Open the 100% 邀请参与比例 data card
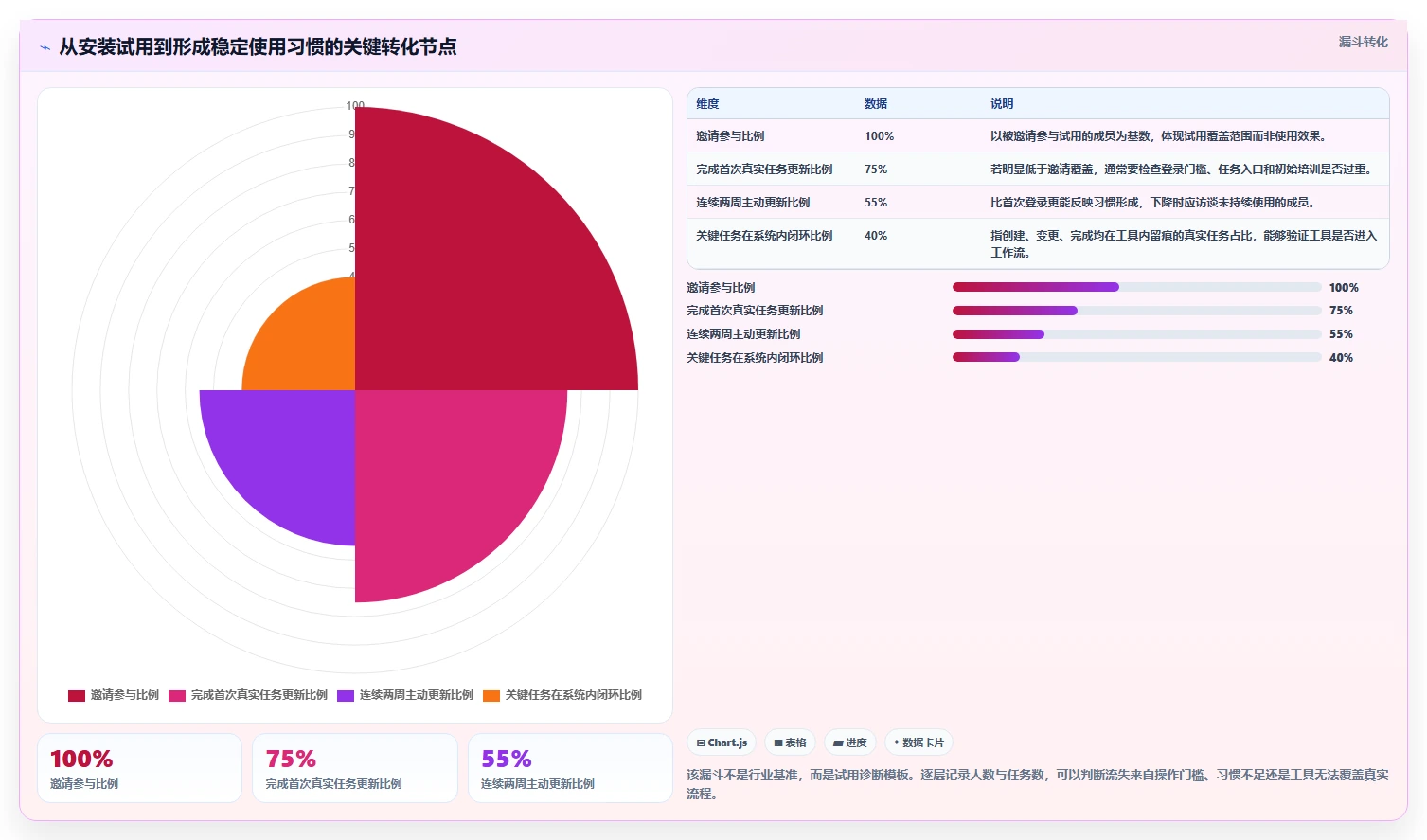 (x=139, y=768)
